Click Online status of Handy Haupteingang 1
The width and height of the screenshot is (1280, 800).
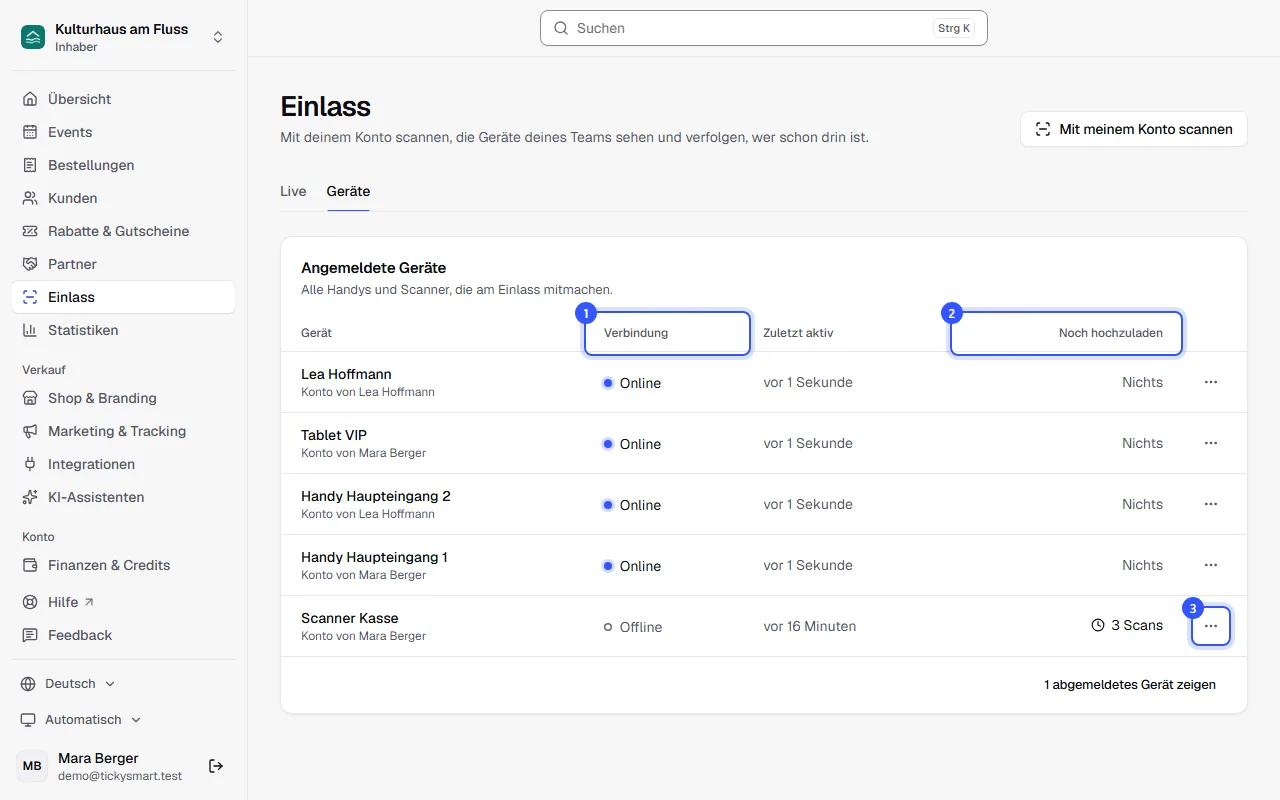click(632, 566)
